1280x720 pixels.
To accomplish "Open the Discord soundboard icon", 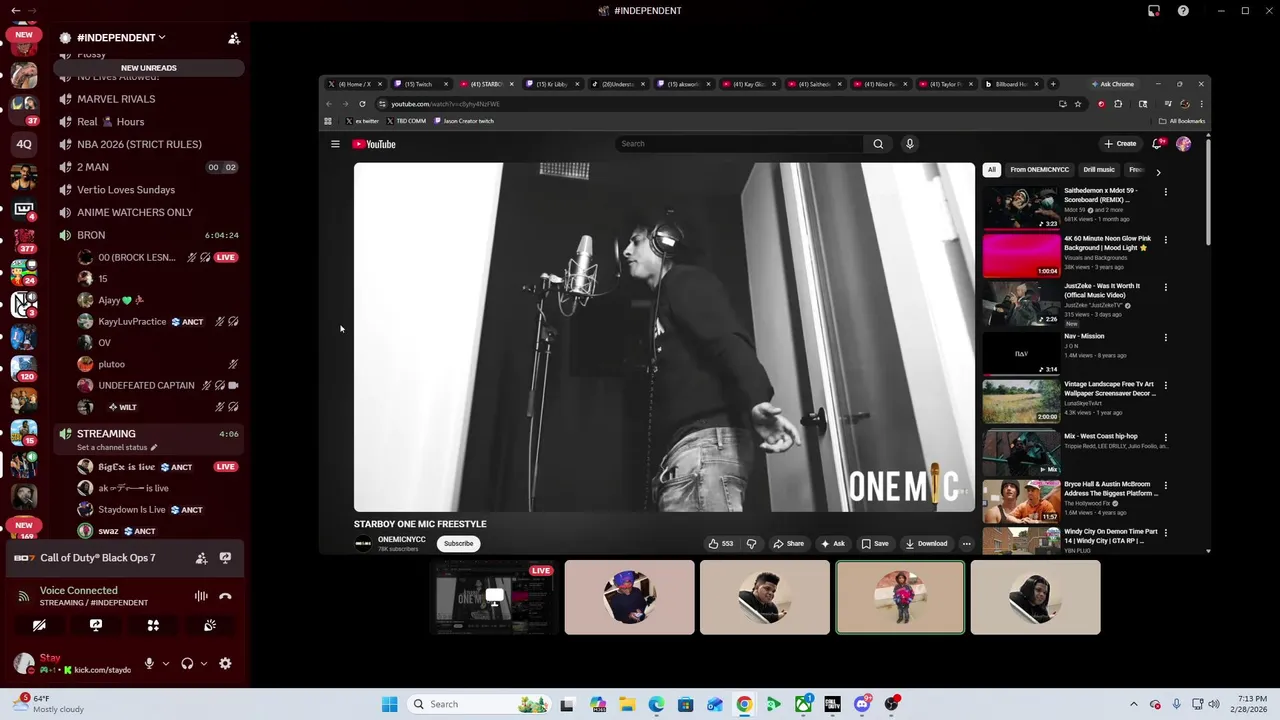I will [x=210, y=625].
